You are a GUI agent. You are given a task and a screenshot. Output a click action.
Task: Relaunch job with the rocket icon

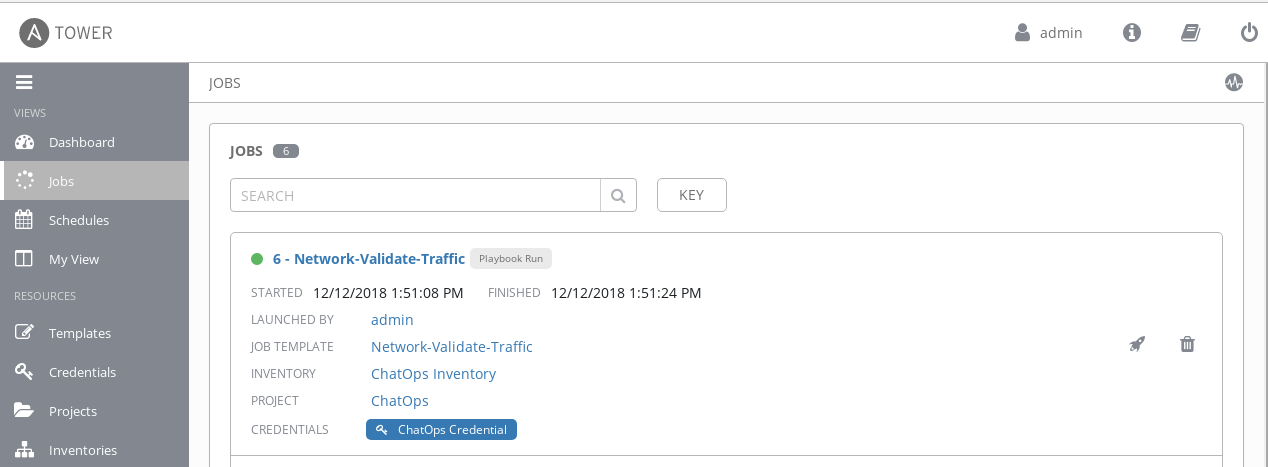tap(1137, 344)
